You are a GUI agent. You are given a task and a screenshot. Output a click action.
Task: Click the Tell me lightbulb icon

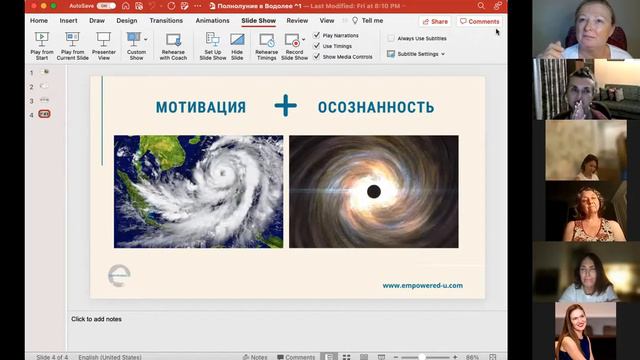(x=355, y=20)
